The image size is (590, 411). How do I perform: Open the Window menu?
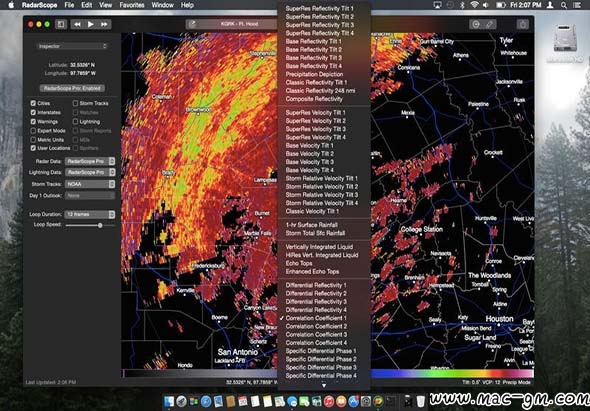pos(163,5)
